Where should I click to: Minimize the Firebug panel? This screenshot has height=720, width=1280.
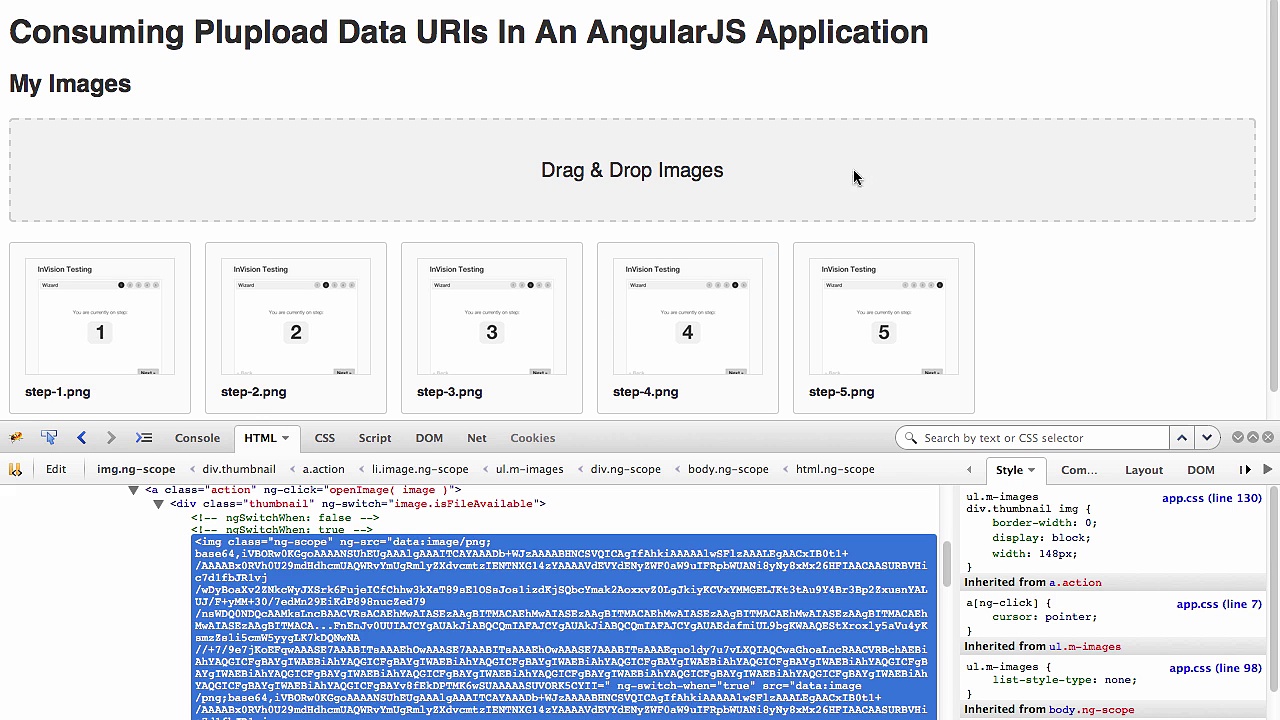(x=1238, y=438)
